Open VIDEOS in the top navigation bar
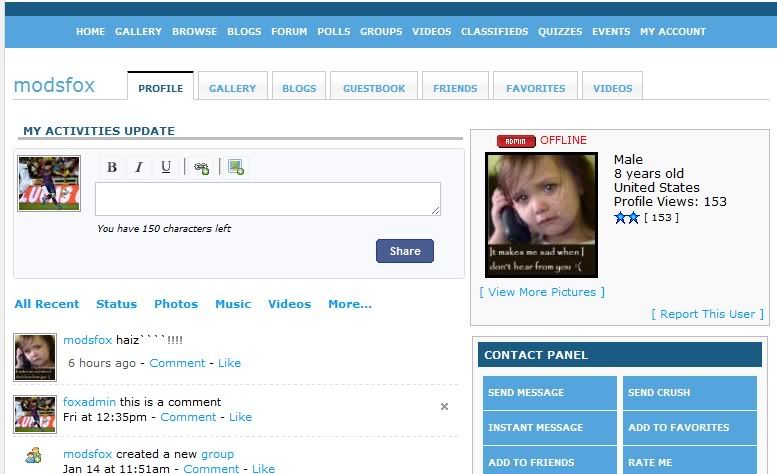 pyautogui.click(x=432, y=32)
